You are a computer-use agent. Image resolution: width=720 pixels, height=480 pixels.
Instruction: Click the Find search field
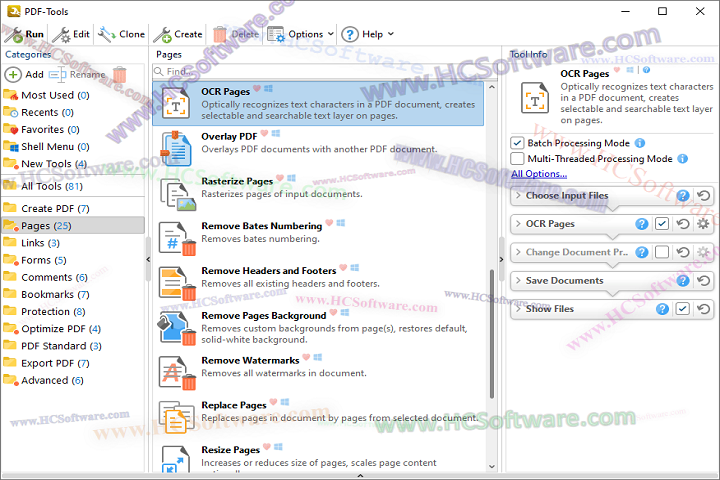325,72
